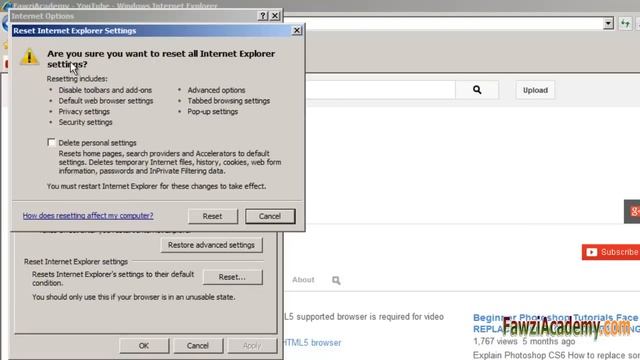Open the About tab on the channel

(x=303, y=280)
